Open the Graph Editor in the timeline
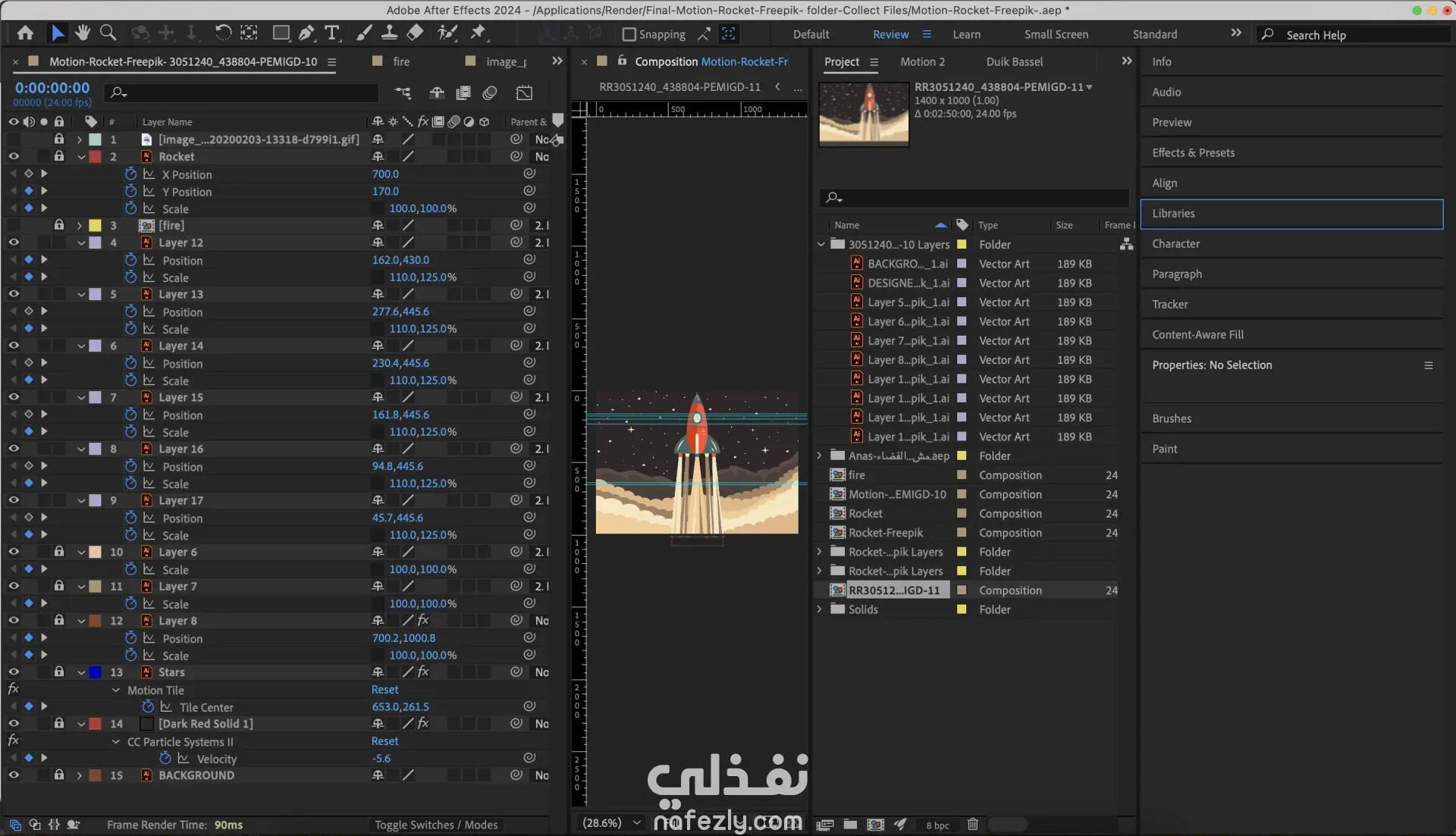1456x836 pixels. (x=524, y=92)
